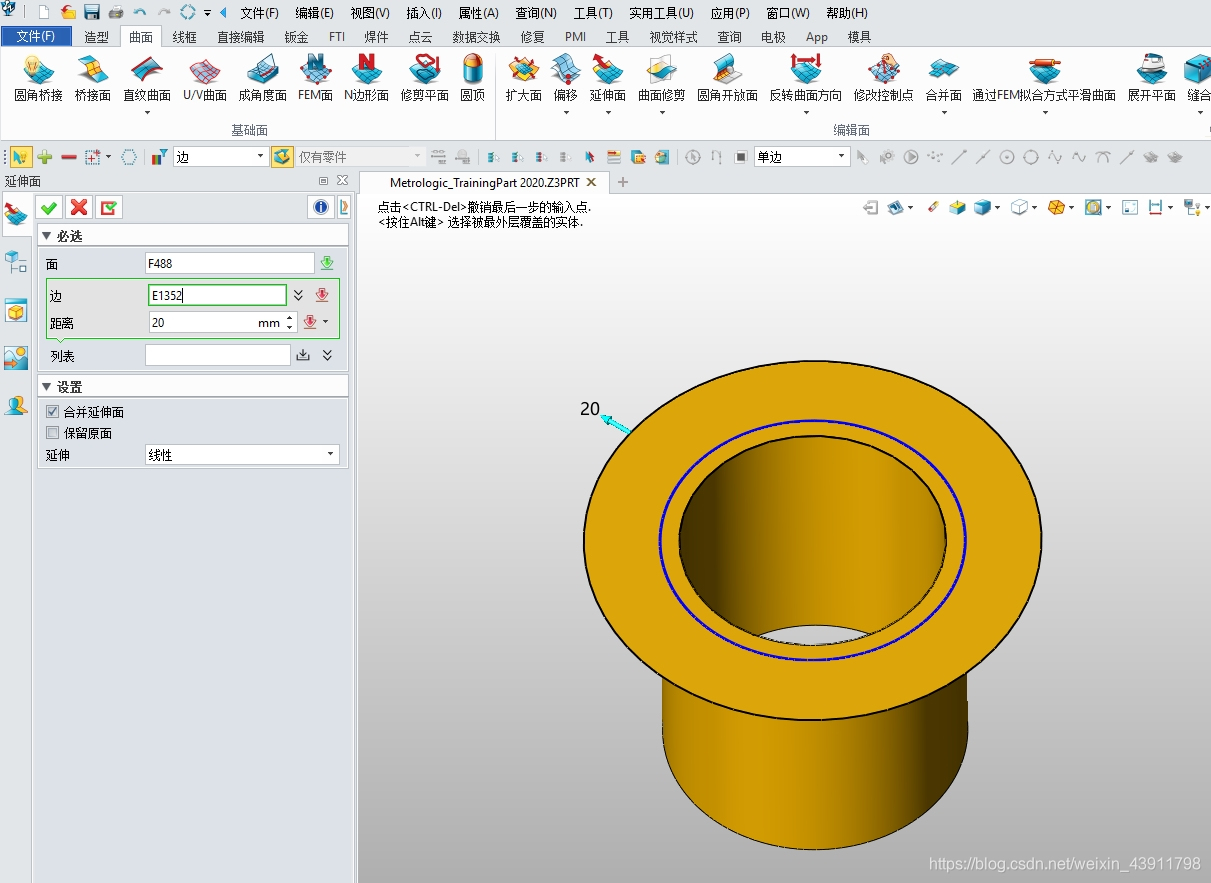
Task: Click the save disk icon in title bar
Action: point(92,12)
